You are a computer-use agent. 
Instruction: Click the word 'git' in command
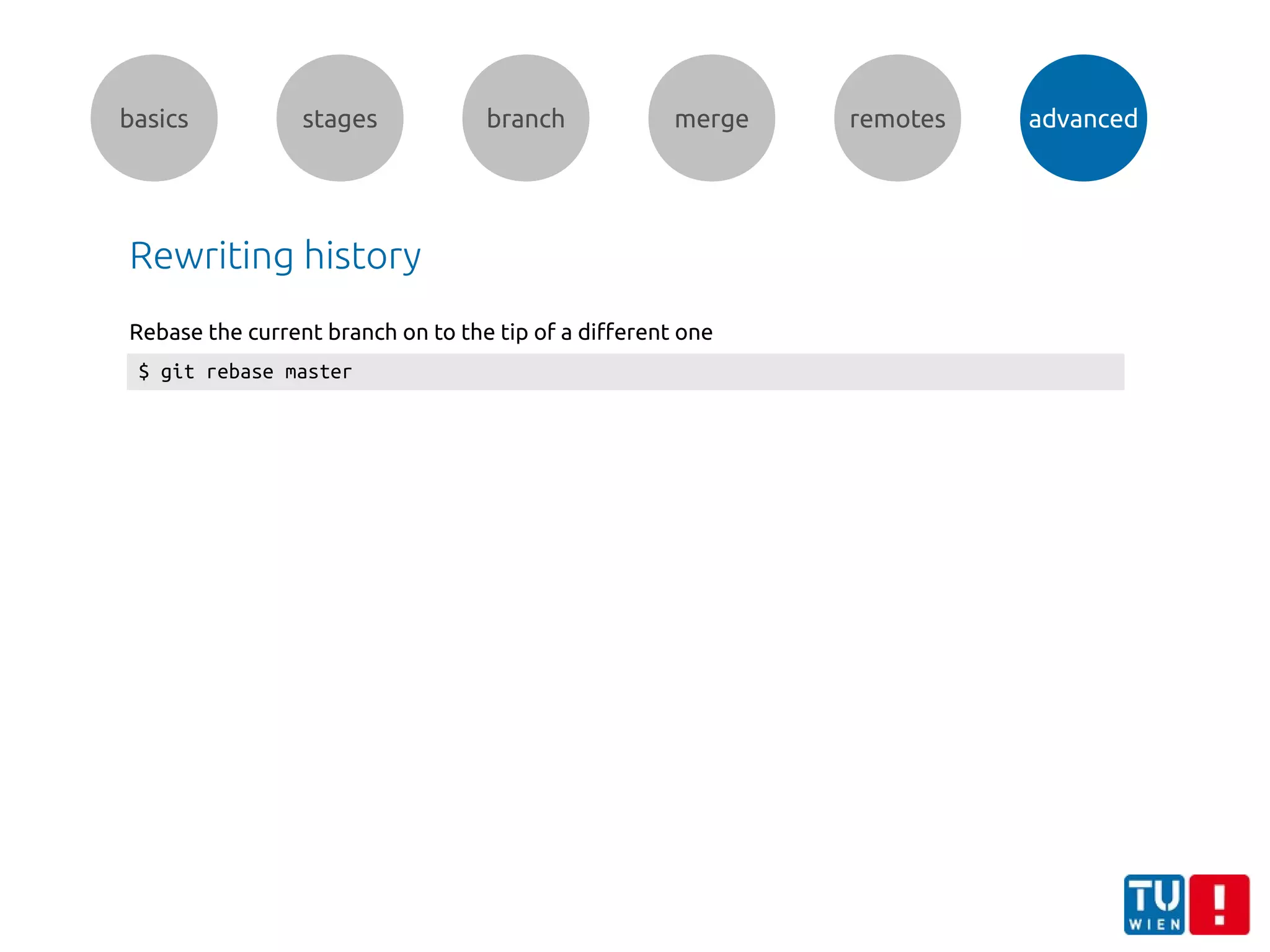(x=177, y=371)
